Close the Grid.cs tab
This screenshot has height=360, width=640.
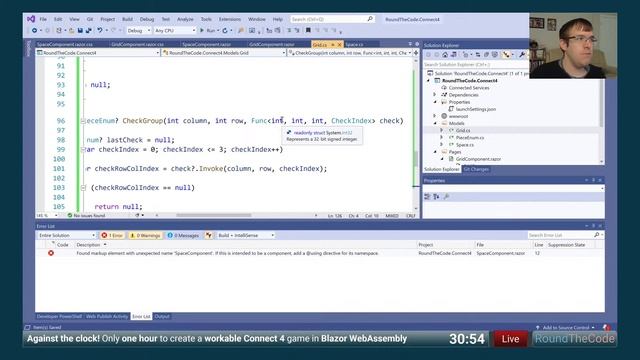click(x=339, y=44)
